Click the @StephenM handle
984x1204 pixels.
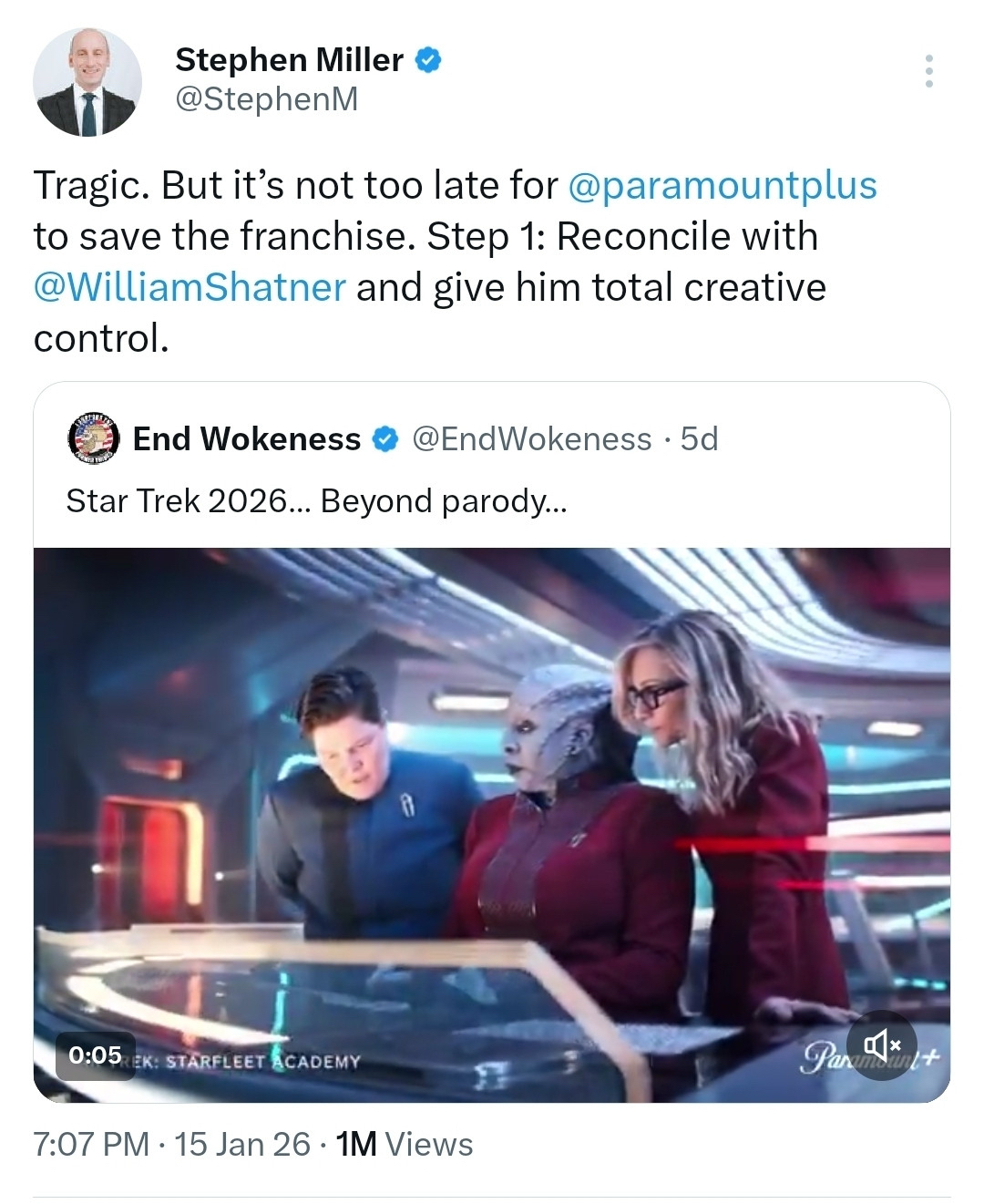click(266, 98)
